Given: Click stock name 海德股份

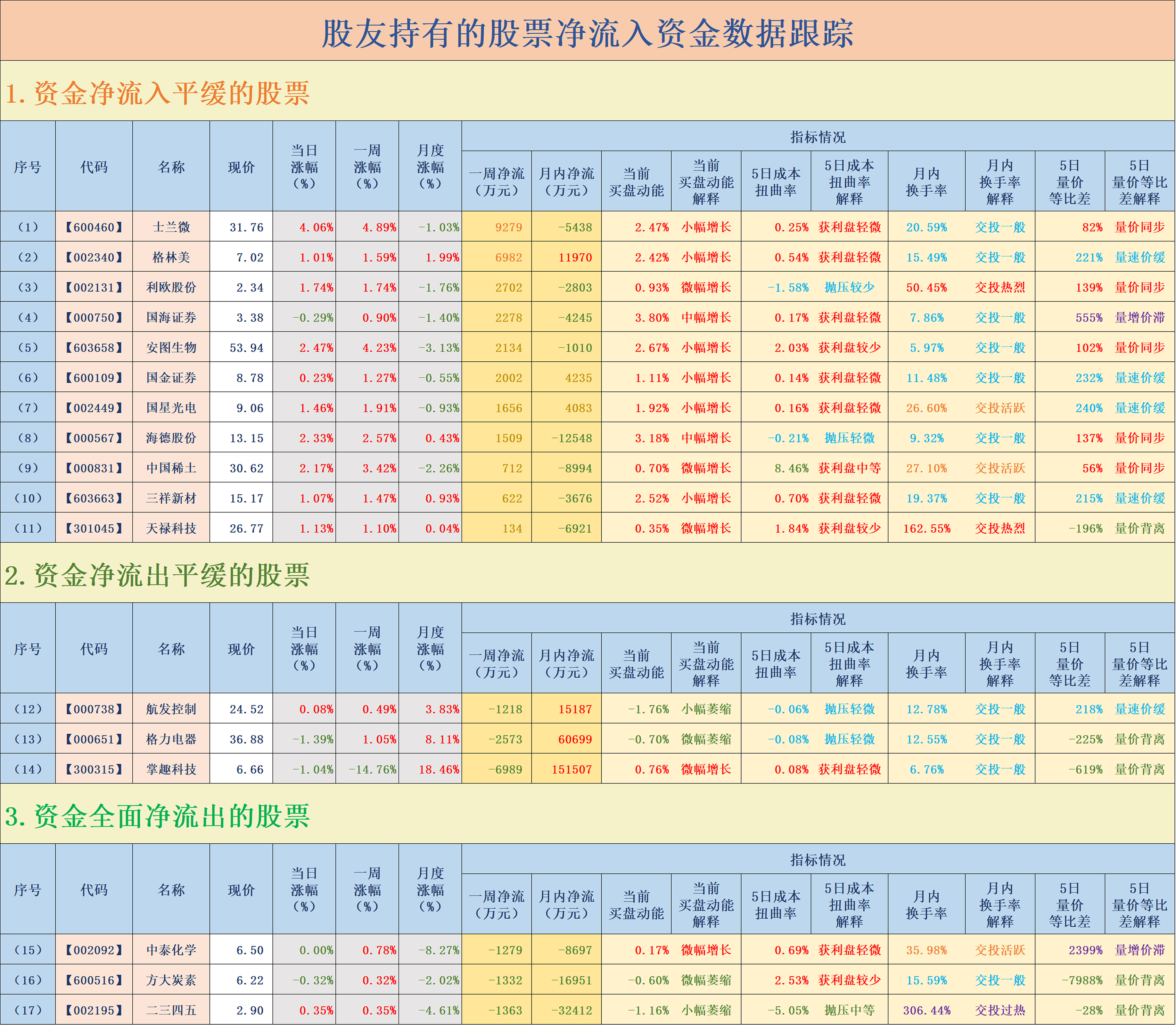Looking at the screenshot, I should pyautogui.click(x=171, y=438).
